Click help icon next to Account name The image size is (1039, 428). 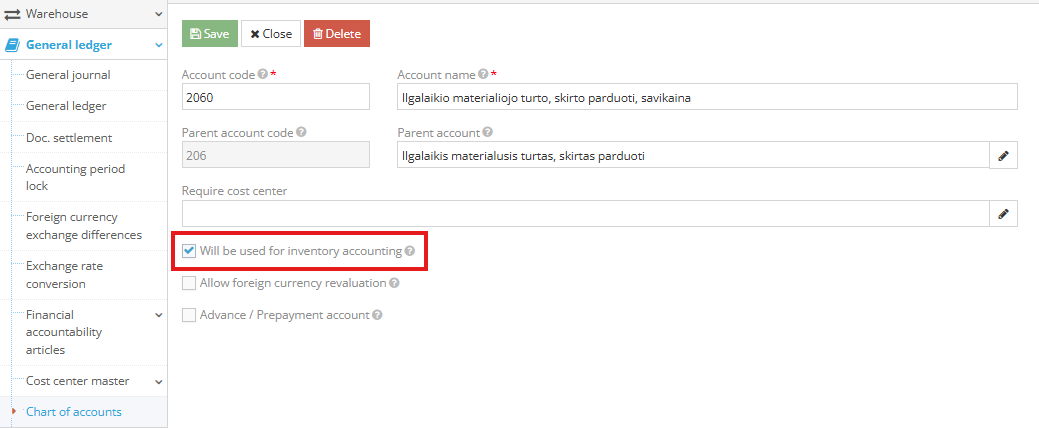[x=483, y=74]
